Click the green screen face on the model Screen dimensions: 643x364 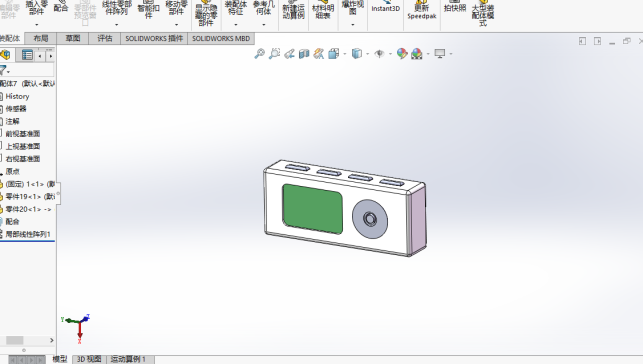312,209
